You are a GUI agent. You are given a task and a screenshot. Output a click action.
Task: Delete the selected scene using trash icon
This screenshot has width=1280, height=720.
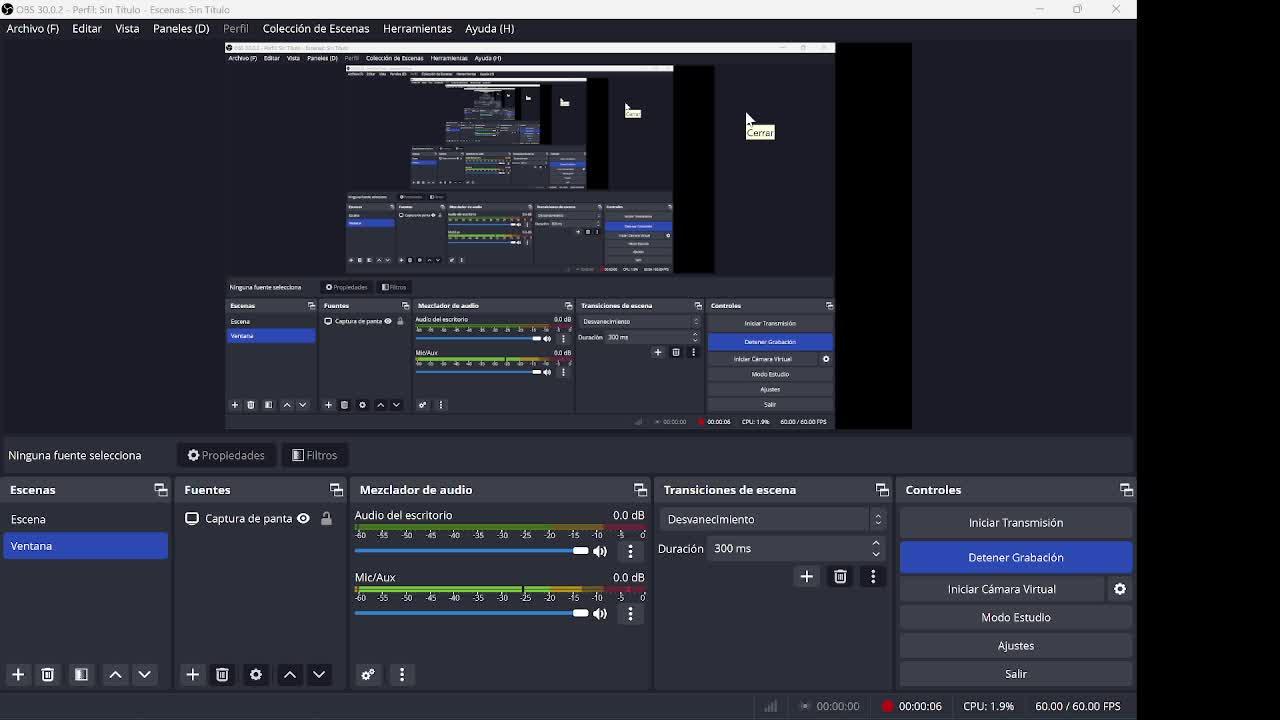pos(47,675)
